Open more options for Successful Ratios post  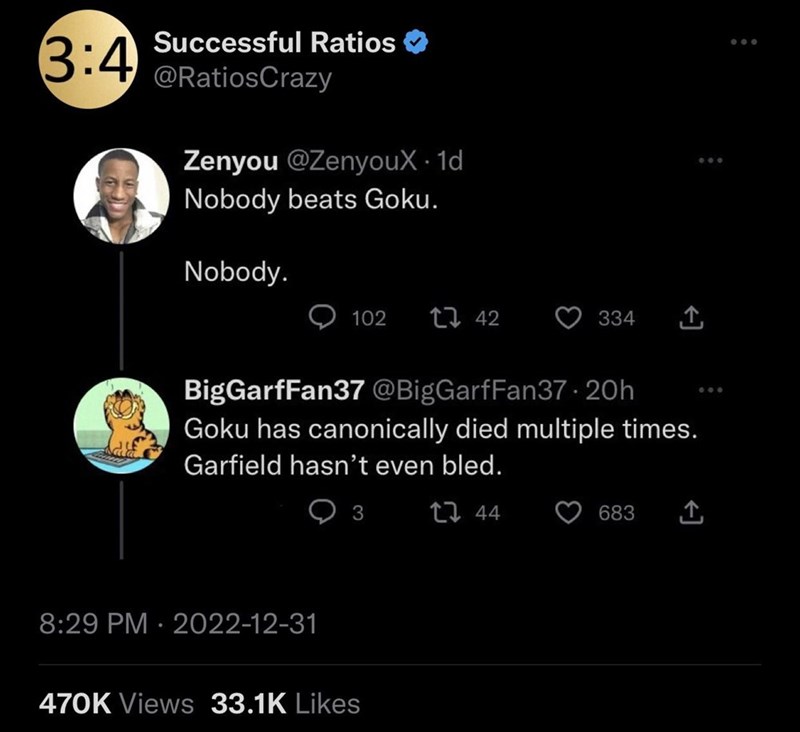[744, 43]
